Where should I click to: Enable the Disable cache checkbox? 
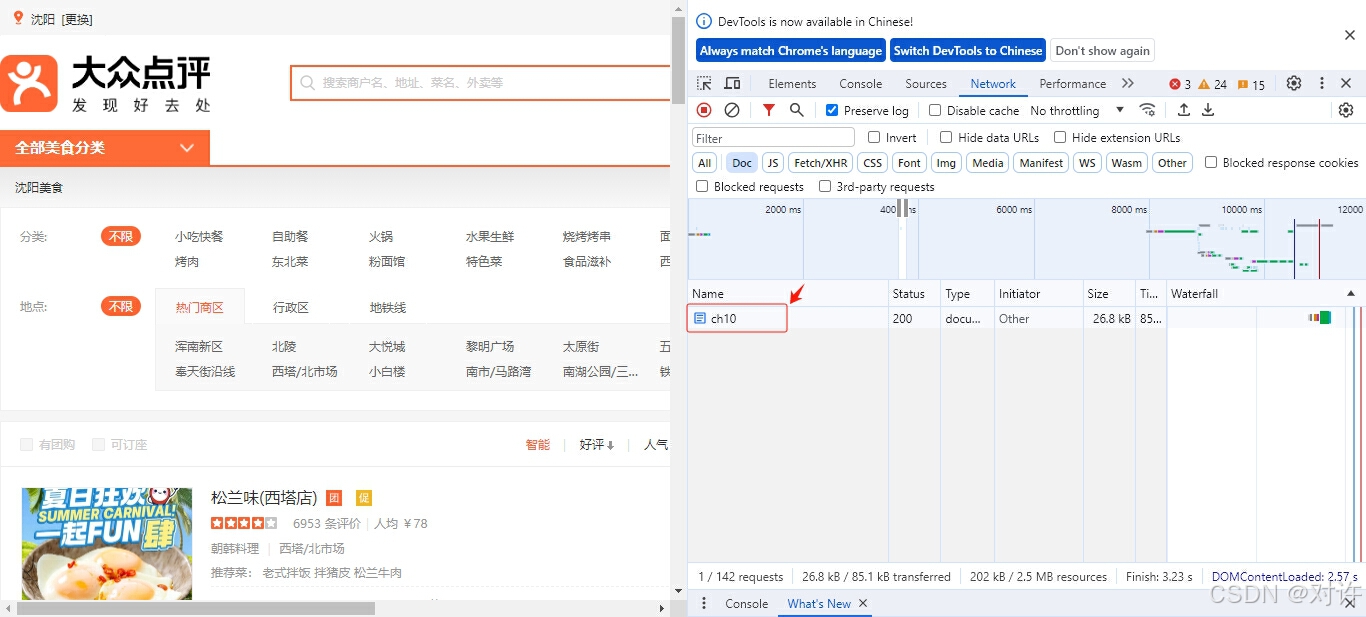[x=935, y=110]
